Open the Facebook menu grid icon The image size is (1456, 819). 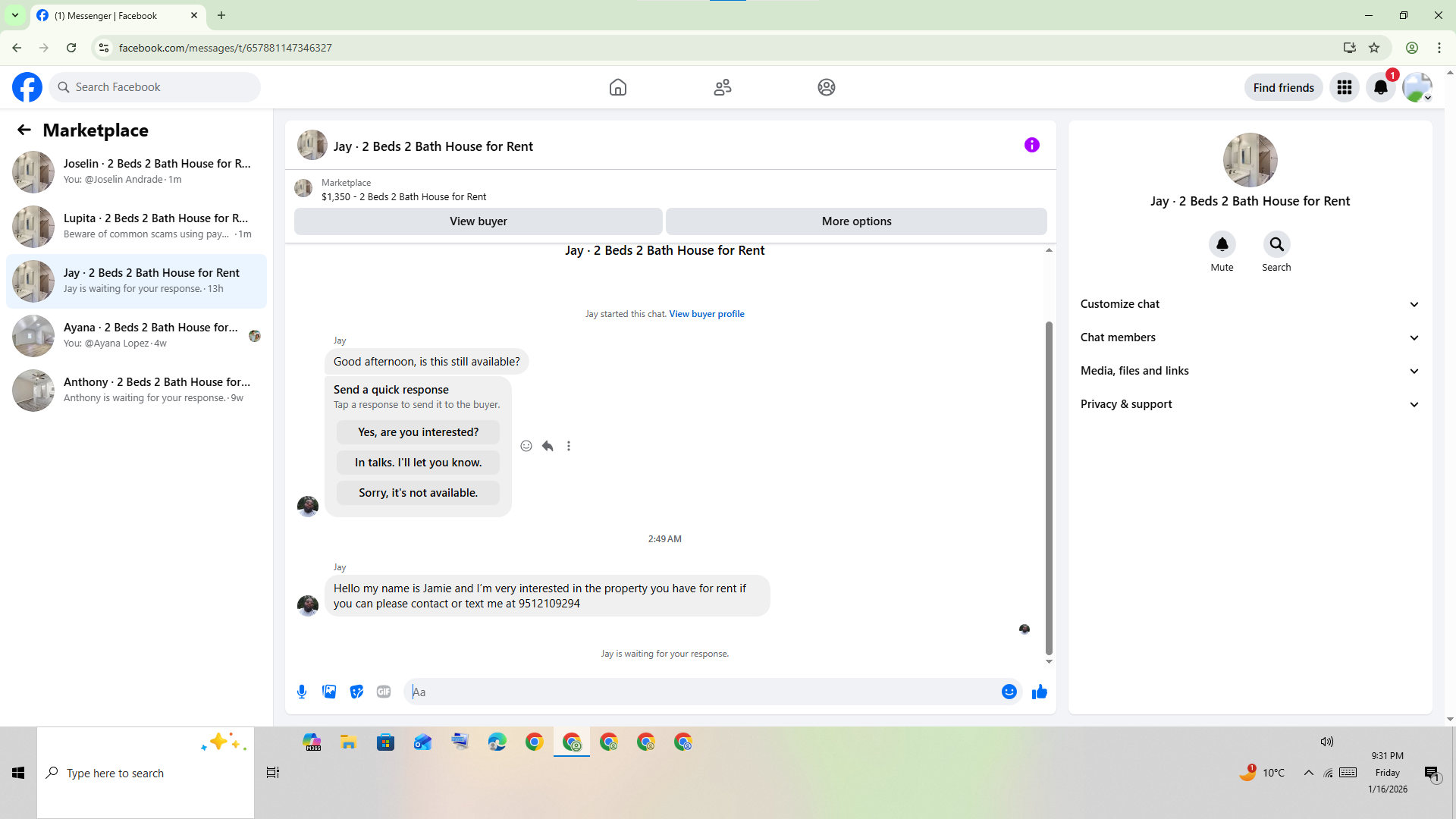pyautogui.click(x=1345, y=87)
